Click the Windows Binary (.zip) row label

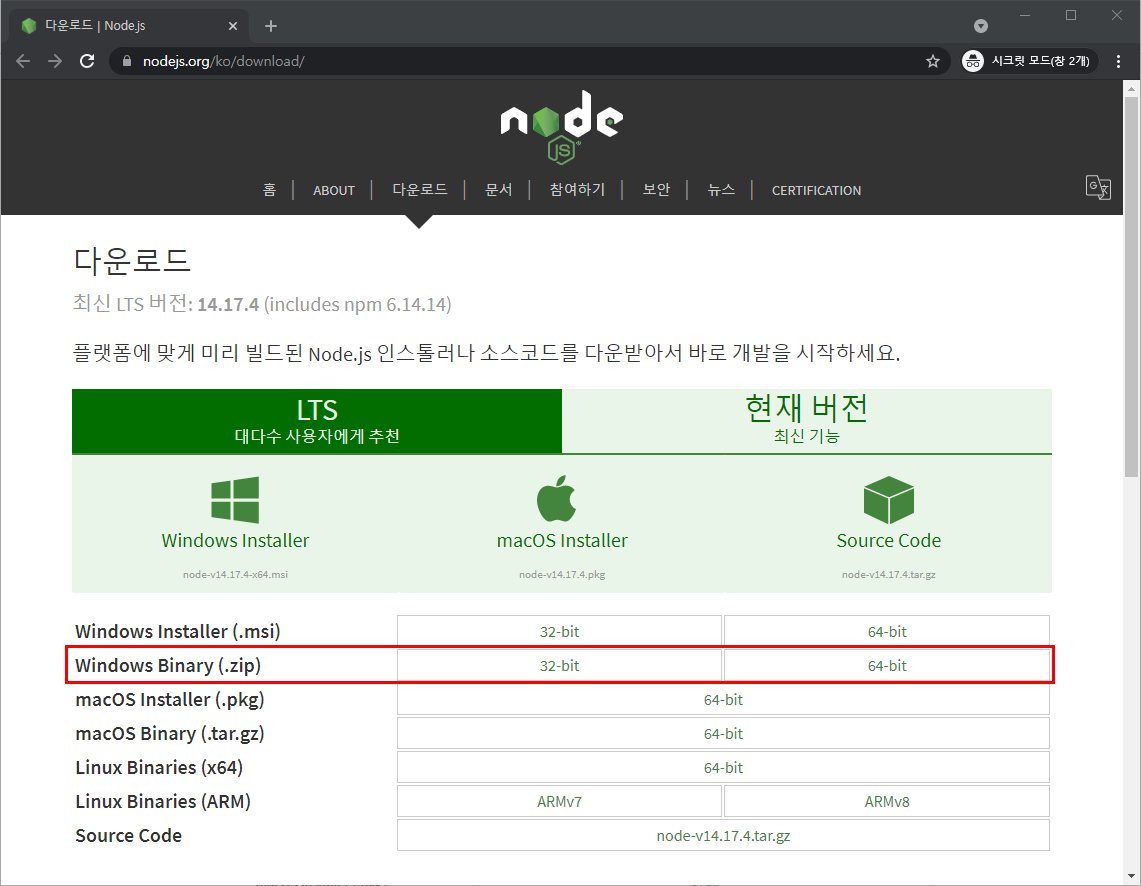[168, 666]
